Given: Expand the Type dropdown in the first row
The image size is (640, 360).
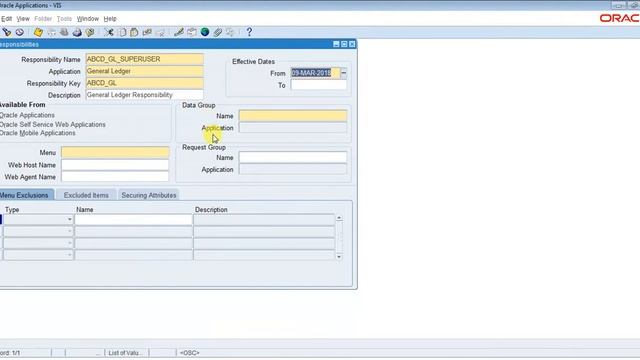Looking at the screenshot, I should pyautogui.click(x=69, y=220).
